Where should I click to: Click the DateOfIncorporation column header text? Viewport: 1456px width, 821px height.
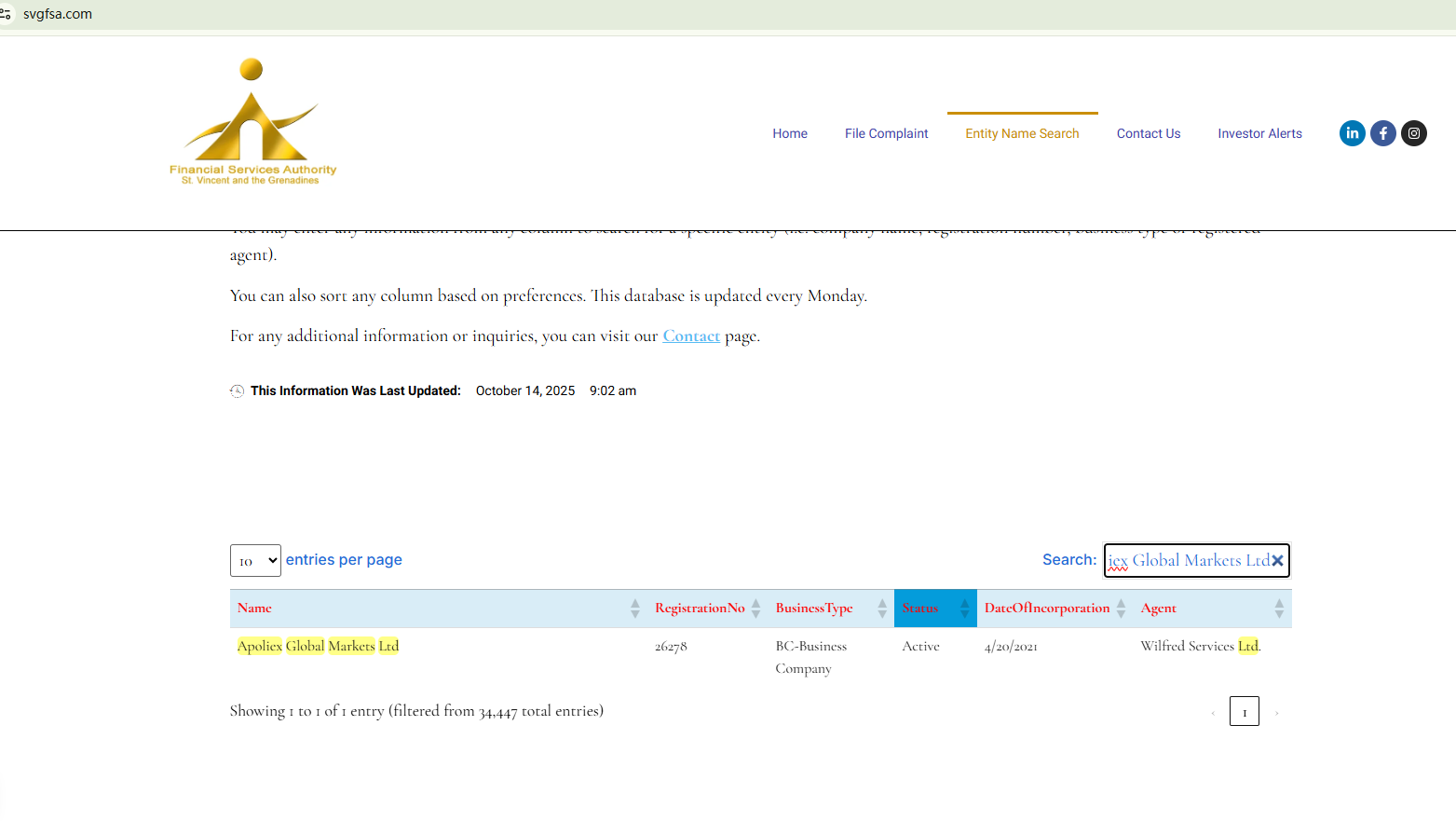1047,609
